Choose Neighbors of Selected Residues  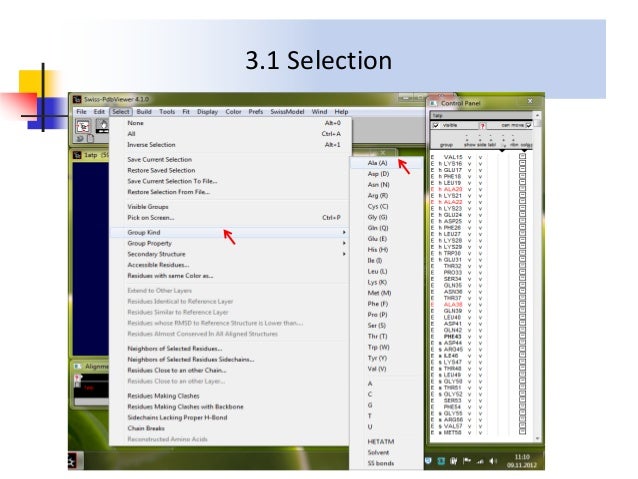[x=230, y=349]
